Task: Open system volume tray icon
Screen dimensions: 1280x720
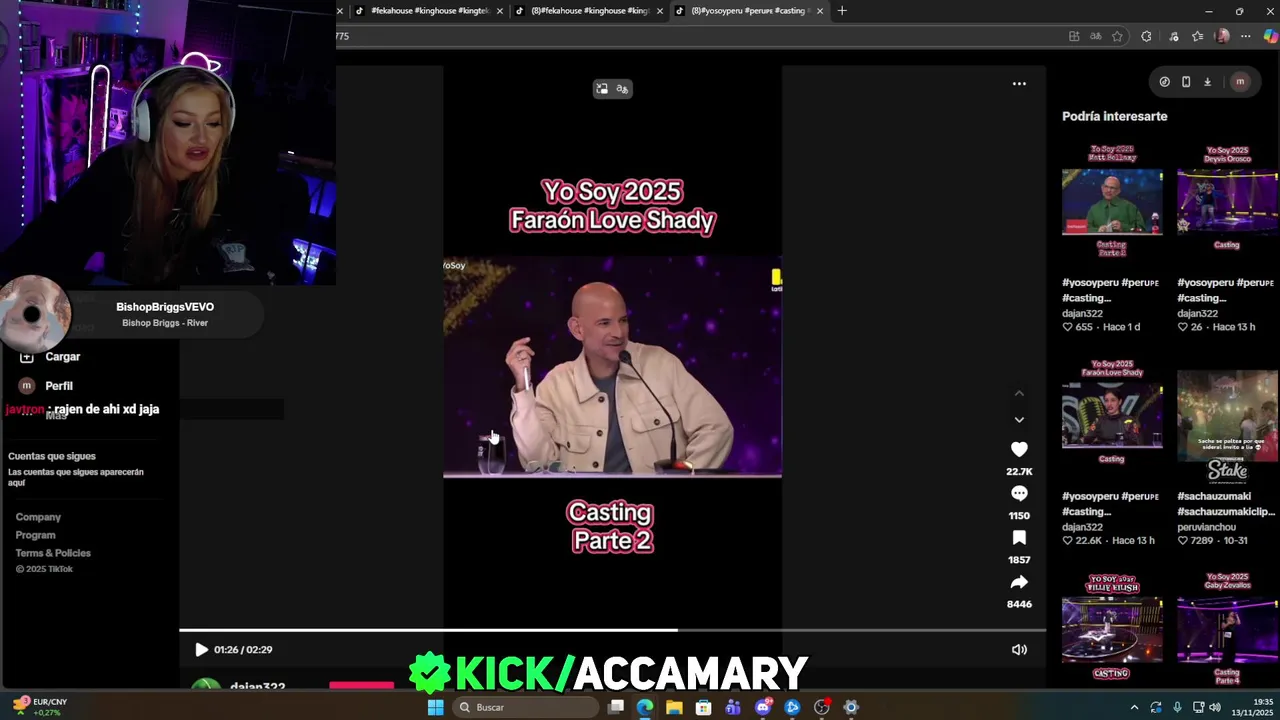Action: 1214,707
